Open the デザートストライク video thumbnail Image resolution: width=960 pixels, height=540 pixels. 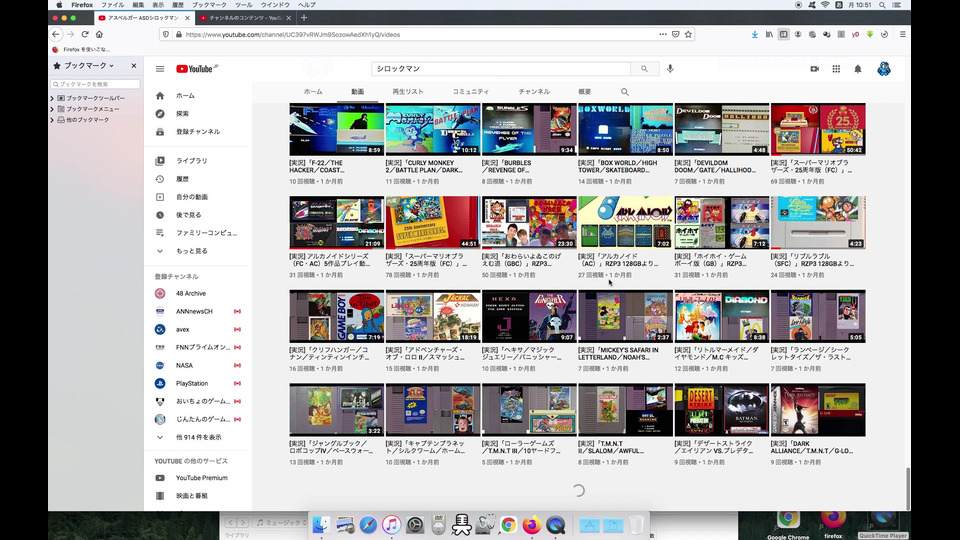pyautogui.click(x=722, y=410)
